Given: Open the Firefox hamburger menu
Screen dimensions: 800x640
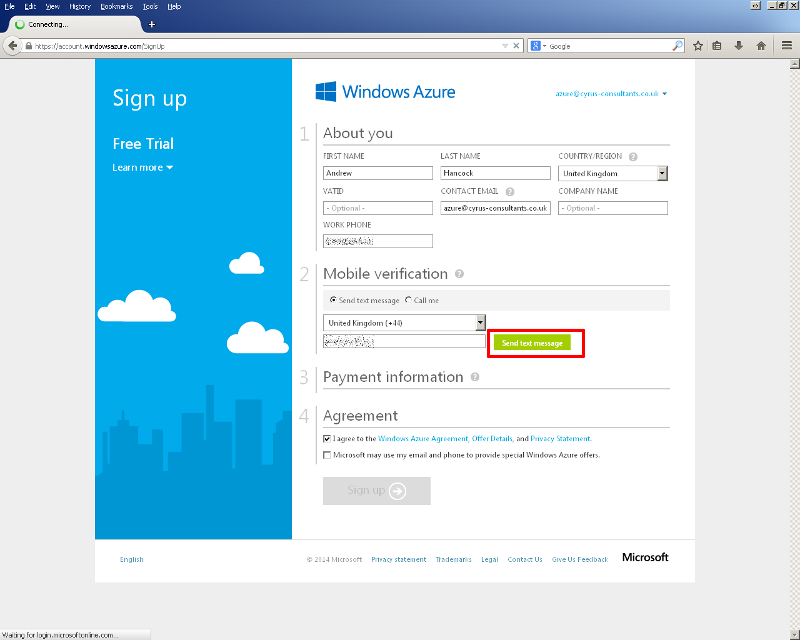Looking at the screenshot, I should (787, 46).
